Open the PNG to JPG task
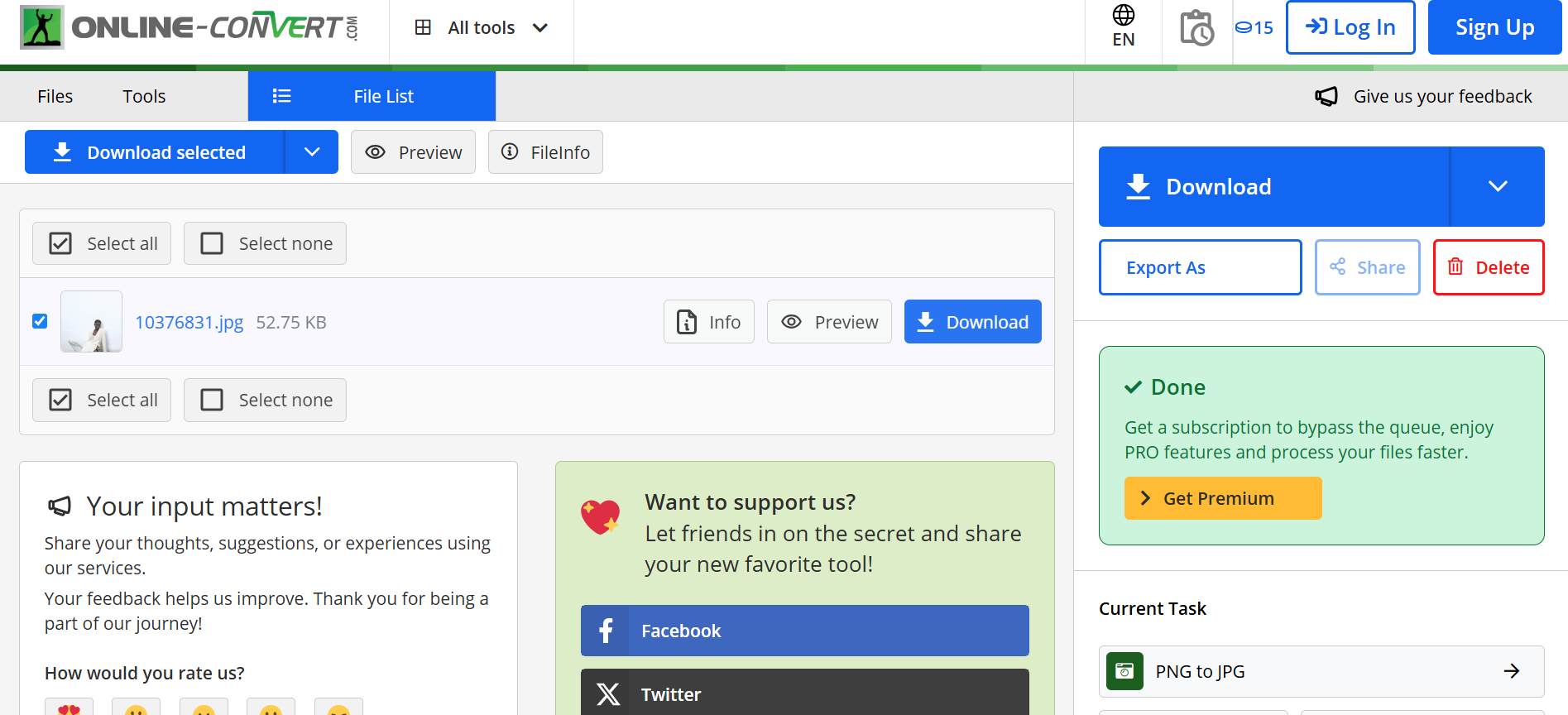Screen dimensions: 1568x715 pyautogui.click(x=1321, y=671)
